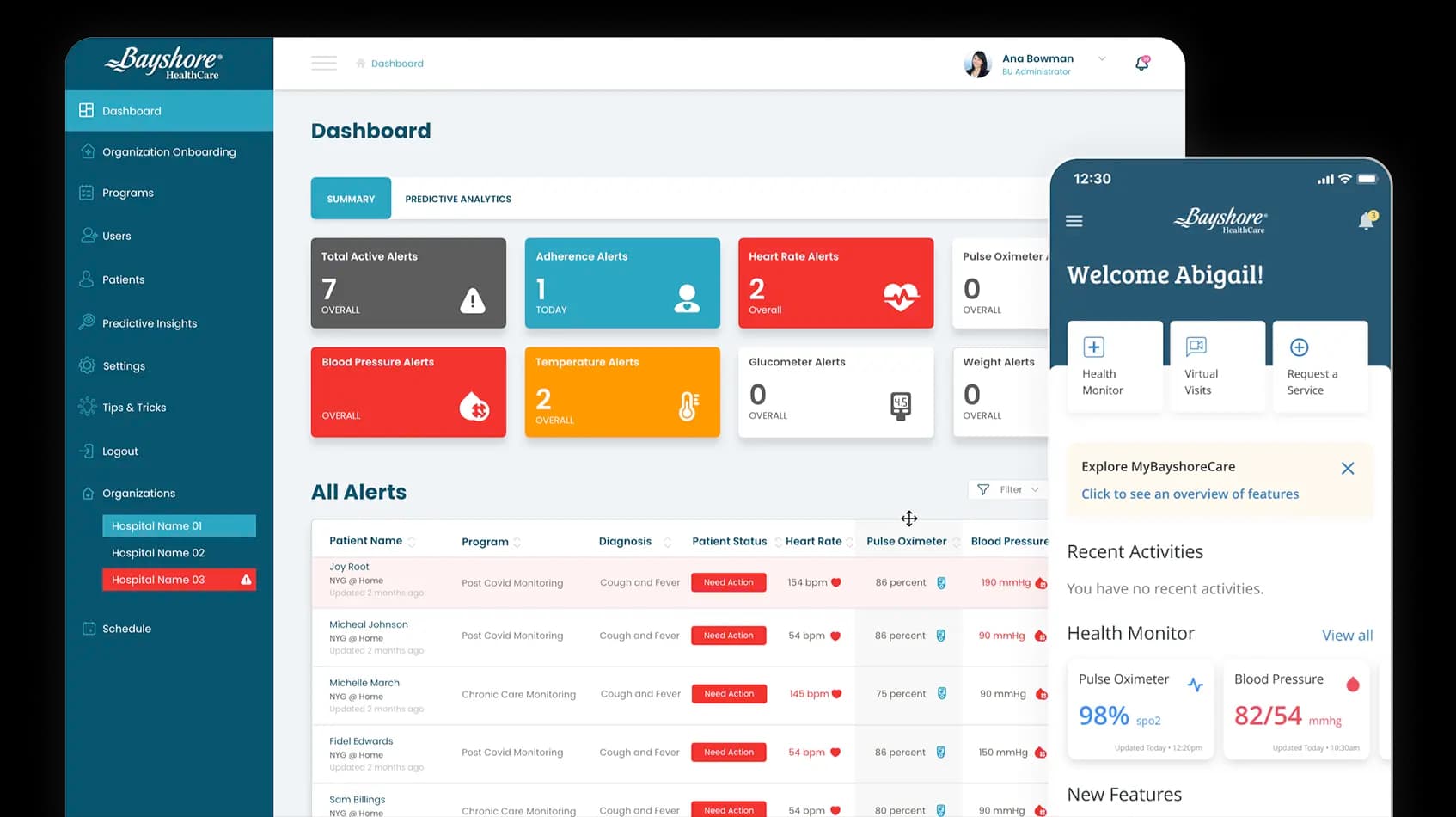1456x817 pixels.
Task: Open Virtual Visits tile in mobile app
Action: tap(1217, 366)
